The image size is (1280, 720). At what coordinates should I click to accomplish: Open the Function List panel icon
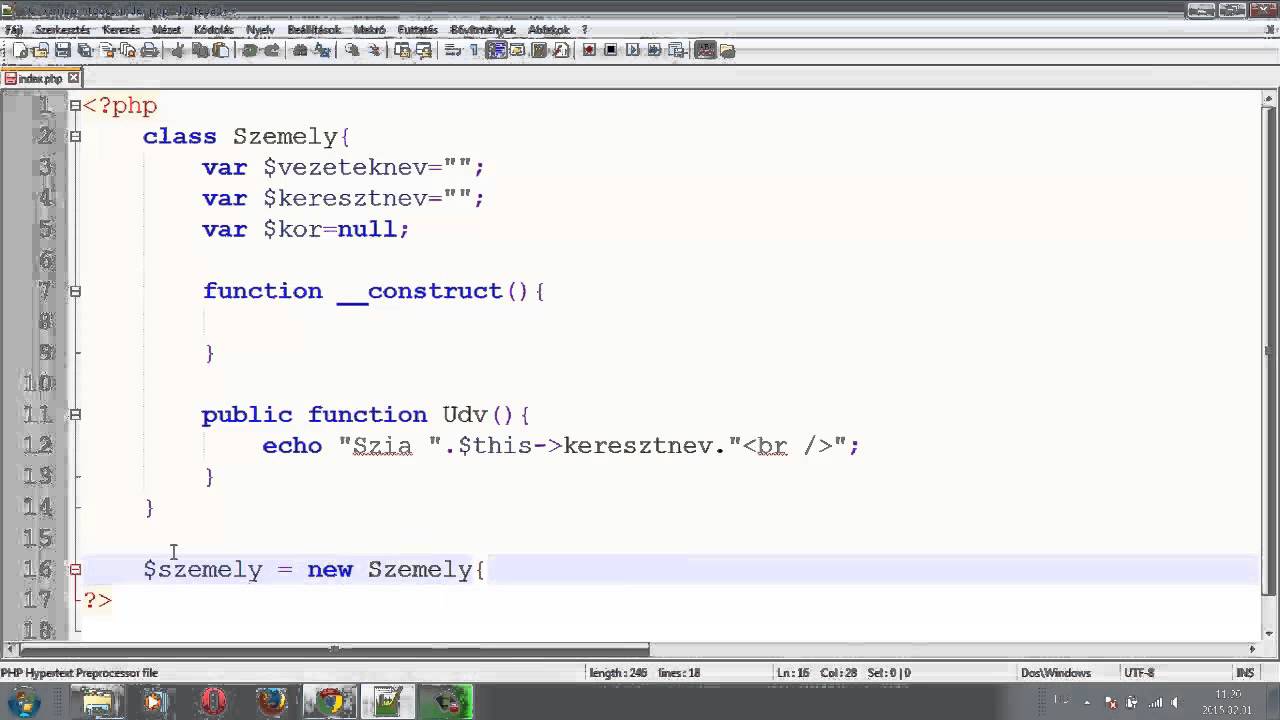[561, 50]
